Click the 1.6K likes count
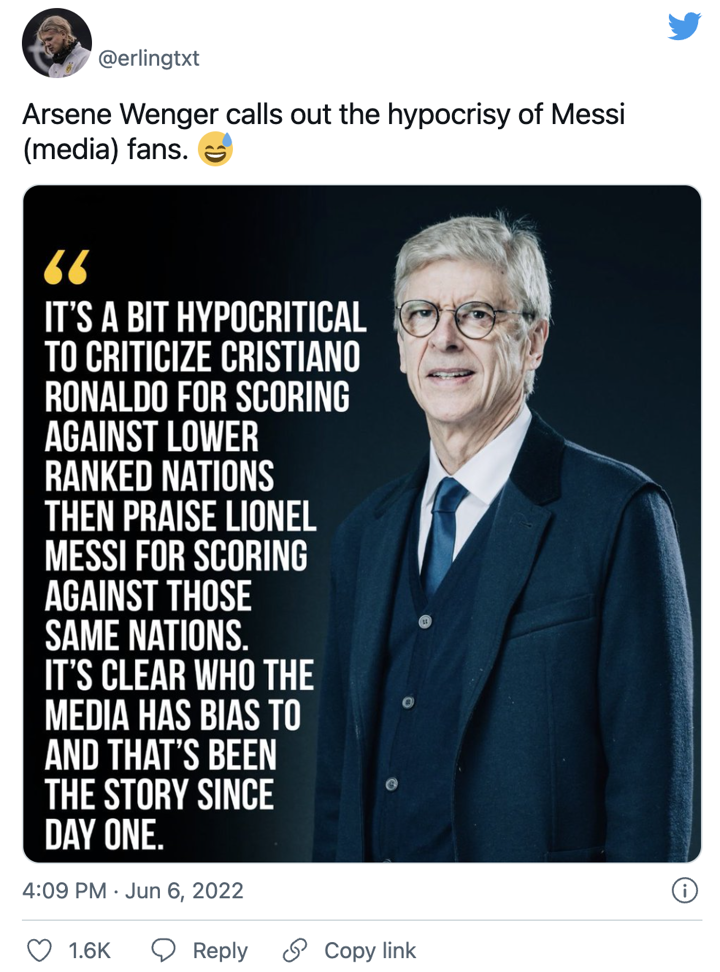This screenshot has height=972, width=720. click(x=89, y=950)
